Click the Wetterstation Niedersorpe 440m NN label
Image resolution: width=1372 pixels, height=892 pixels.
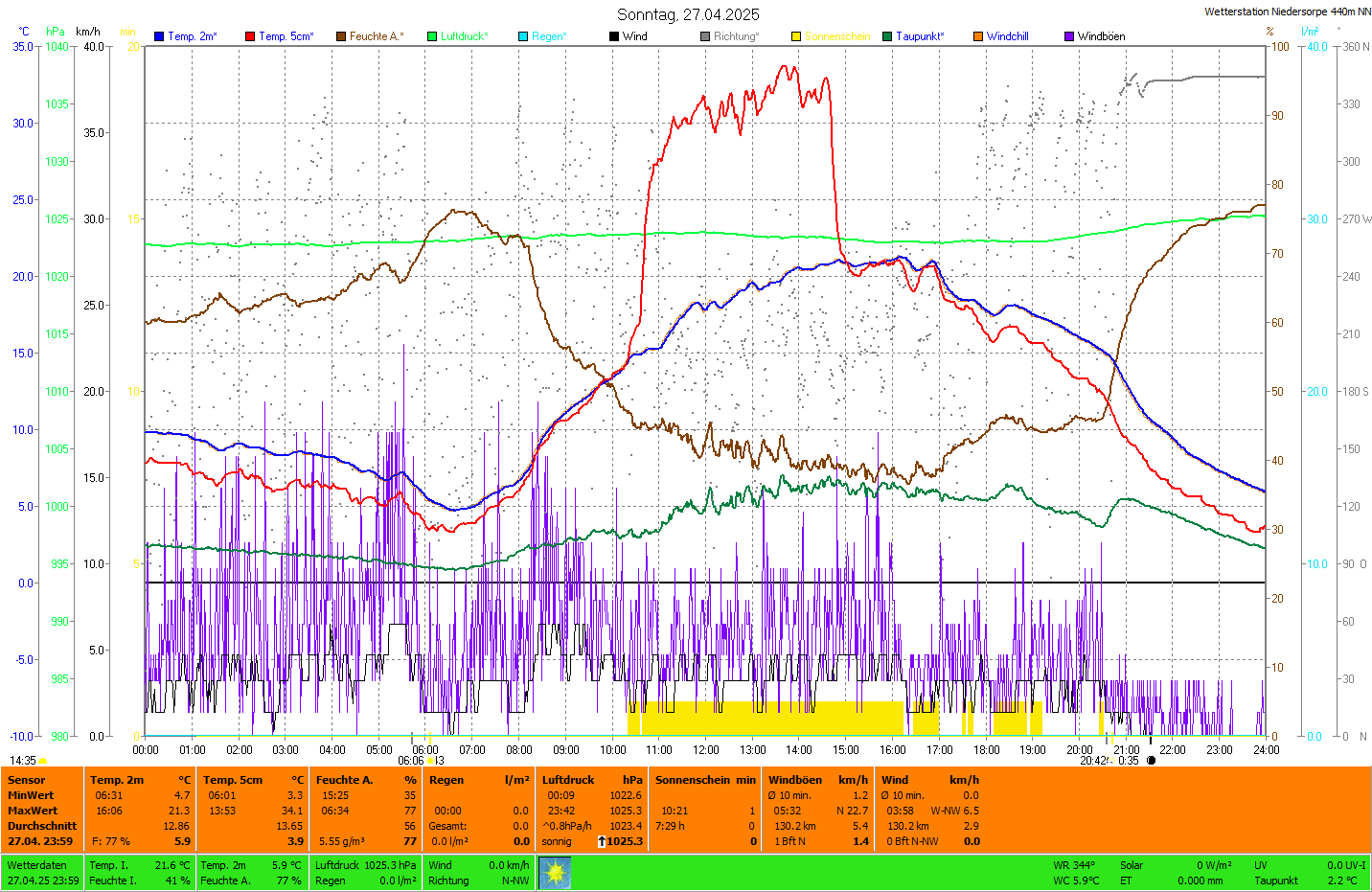pos(1287,11)
